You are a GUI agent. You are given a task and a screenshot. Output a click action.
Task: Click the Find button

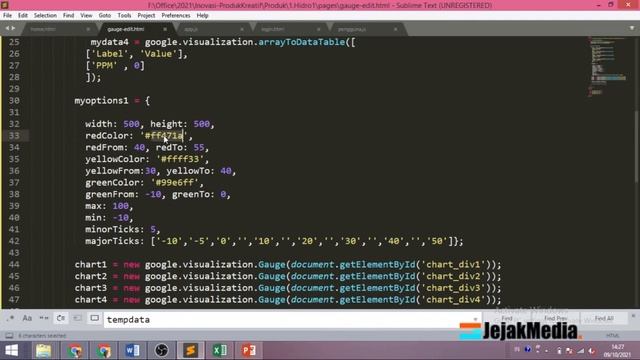[507, 318]
